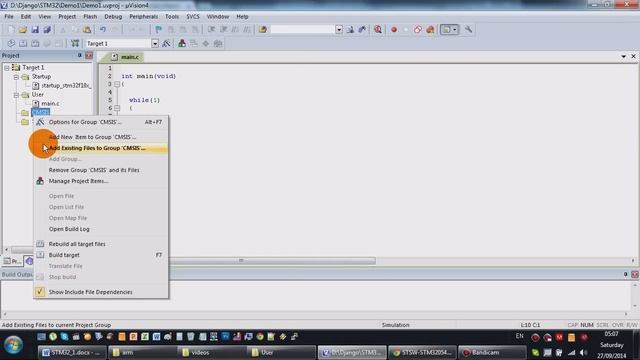Viewport: 640px width, 360px height.
Task: Click the Select Software Packs icon
Action: pyautogui.click(x=218, y=43)
